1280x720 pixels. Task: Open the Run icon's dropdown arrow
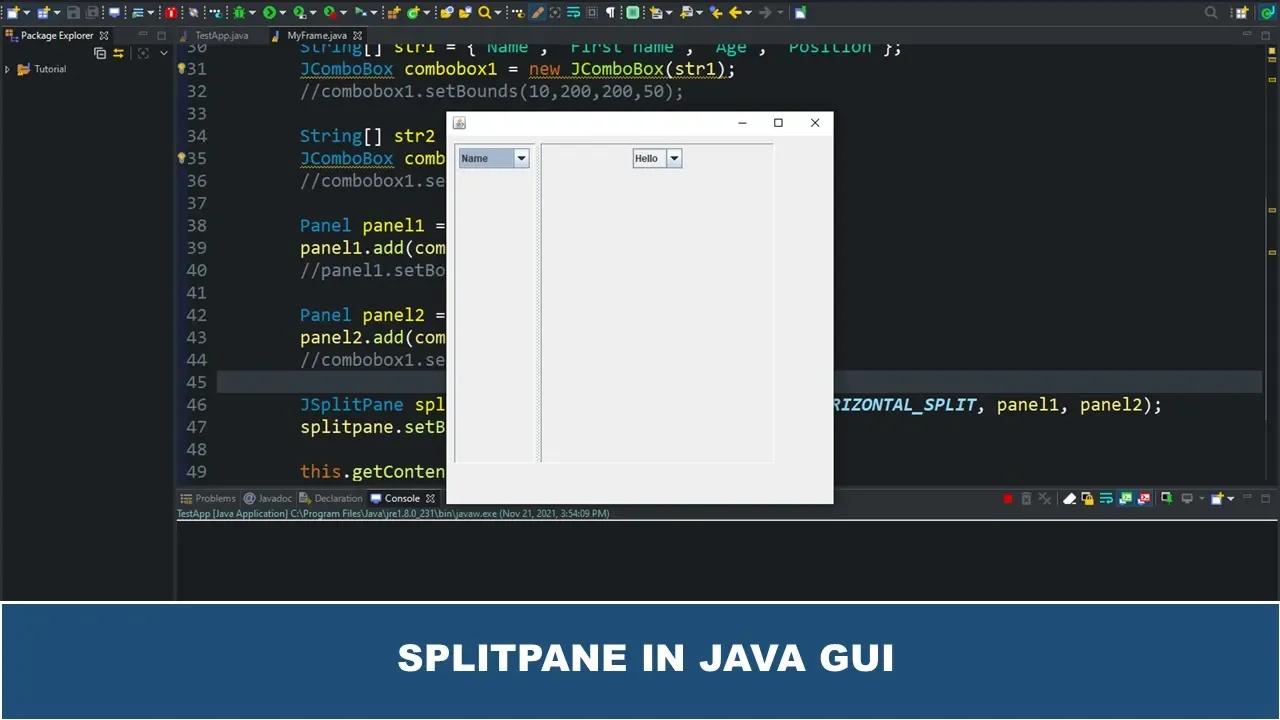[x=282, y=13]
